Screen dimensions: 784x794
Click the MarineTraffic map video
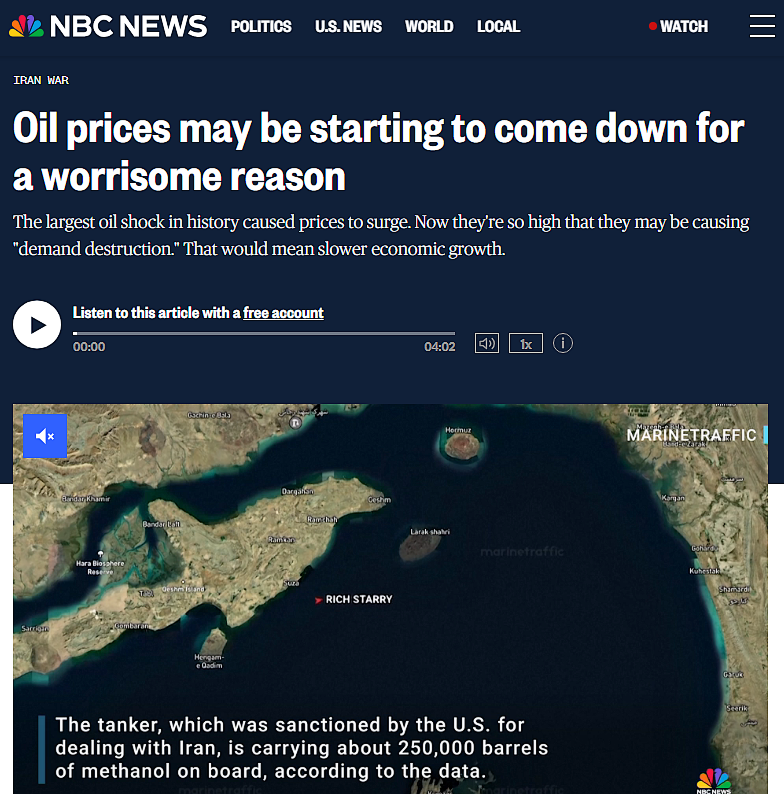(x=390, y=599)
